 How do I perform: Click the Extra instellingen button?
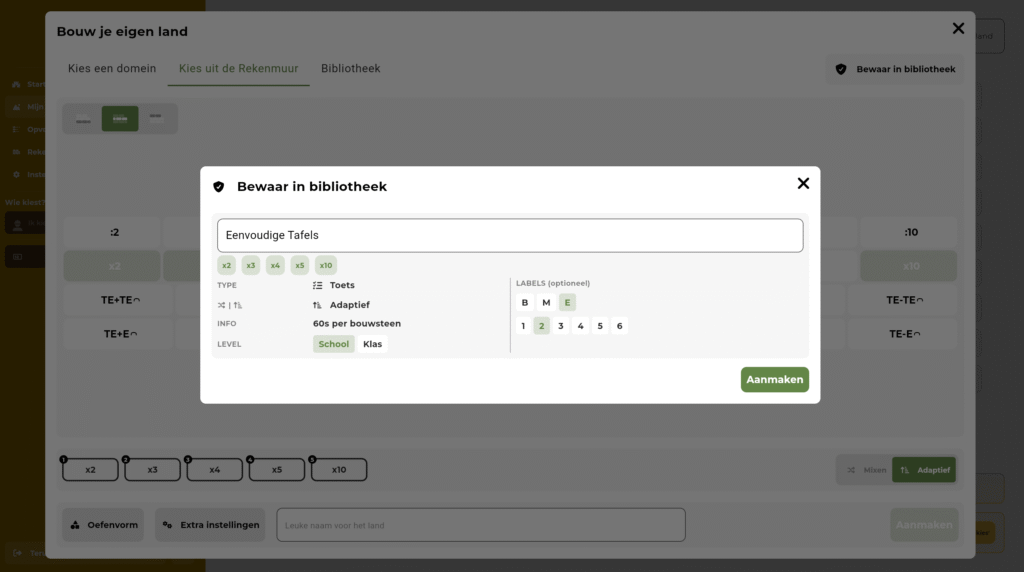(x=210, y=525)
